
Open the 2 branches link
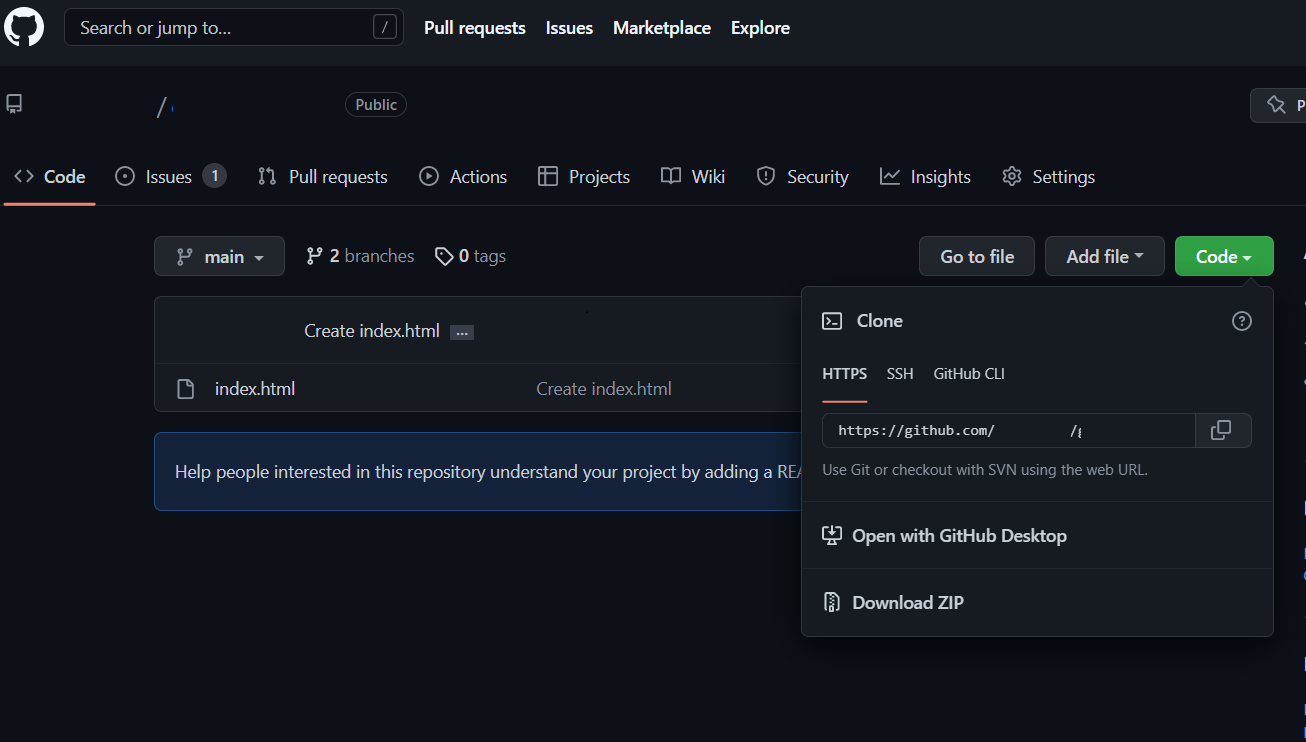[360, 257]
